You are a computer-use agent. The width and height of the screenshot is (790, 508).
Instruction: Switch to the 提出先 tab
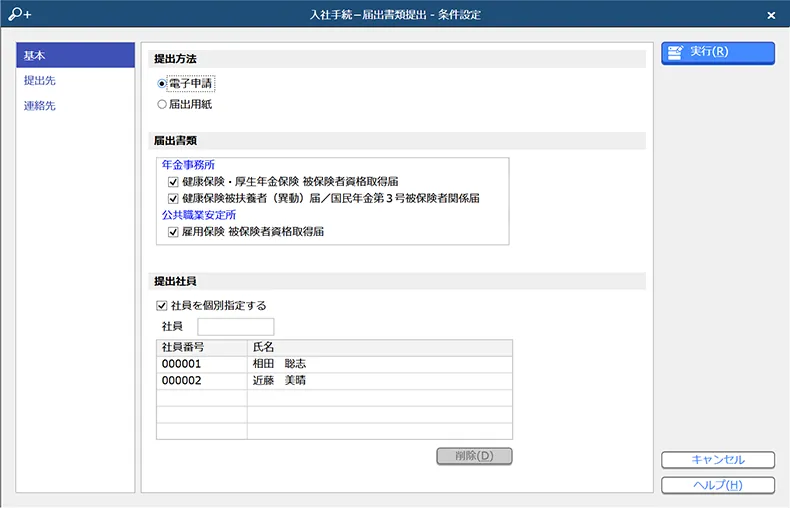click(40, 81)
